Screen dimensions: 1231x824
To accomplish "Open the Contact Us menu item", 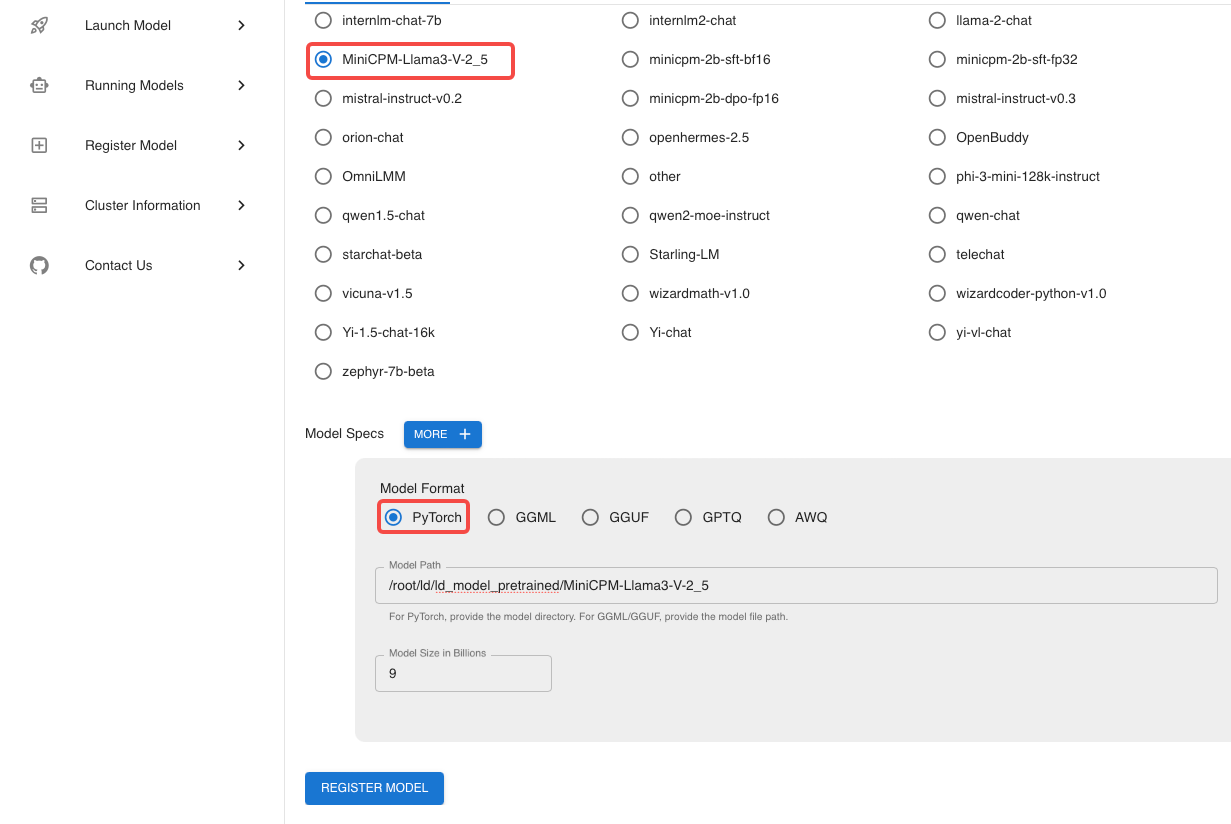I will 119,266.
